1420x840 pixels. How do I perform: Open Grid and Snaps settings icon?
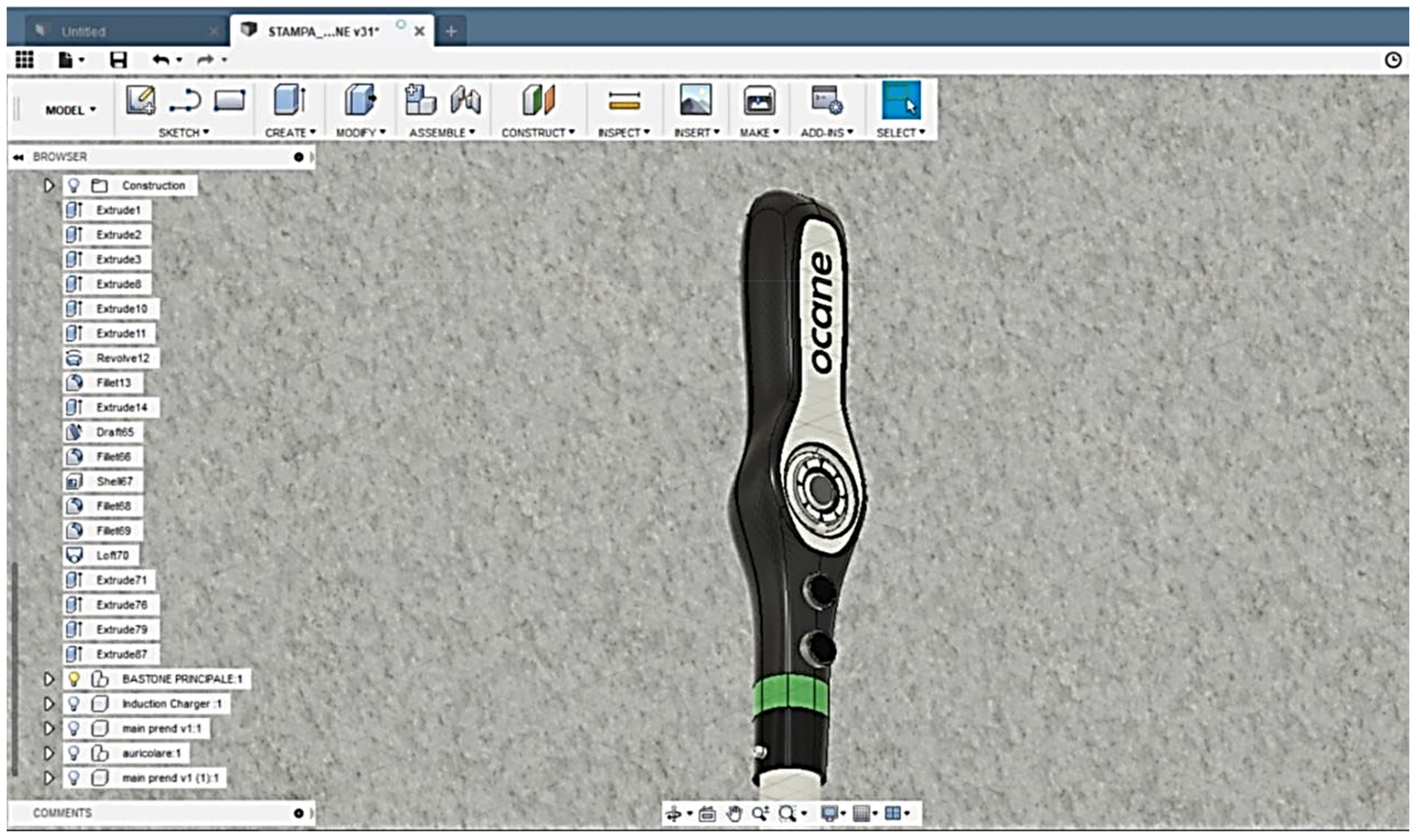[x=861, y=814]
